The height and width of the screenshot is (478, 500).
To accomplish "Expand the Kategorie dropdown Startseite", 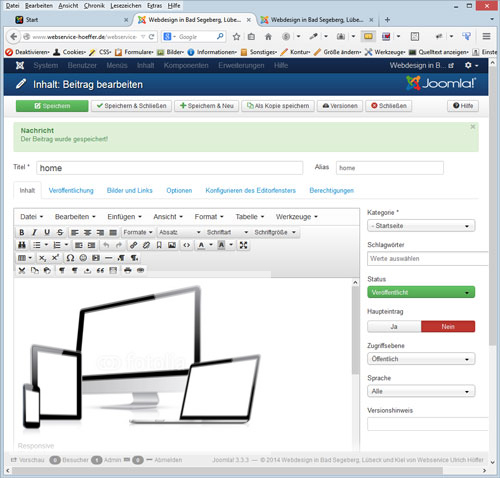I will (421, 226).
